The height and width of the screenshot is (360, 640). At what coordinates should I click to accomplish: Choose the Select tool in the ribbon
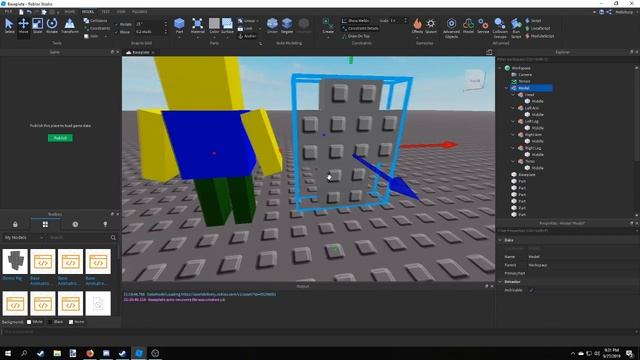click(x=9, y=26)
